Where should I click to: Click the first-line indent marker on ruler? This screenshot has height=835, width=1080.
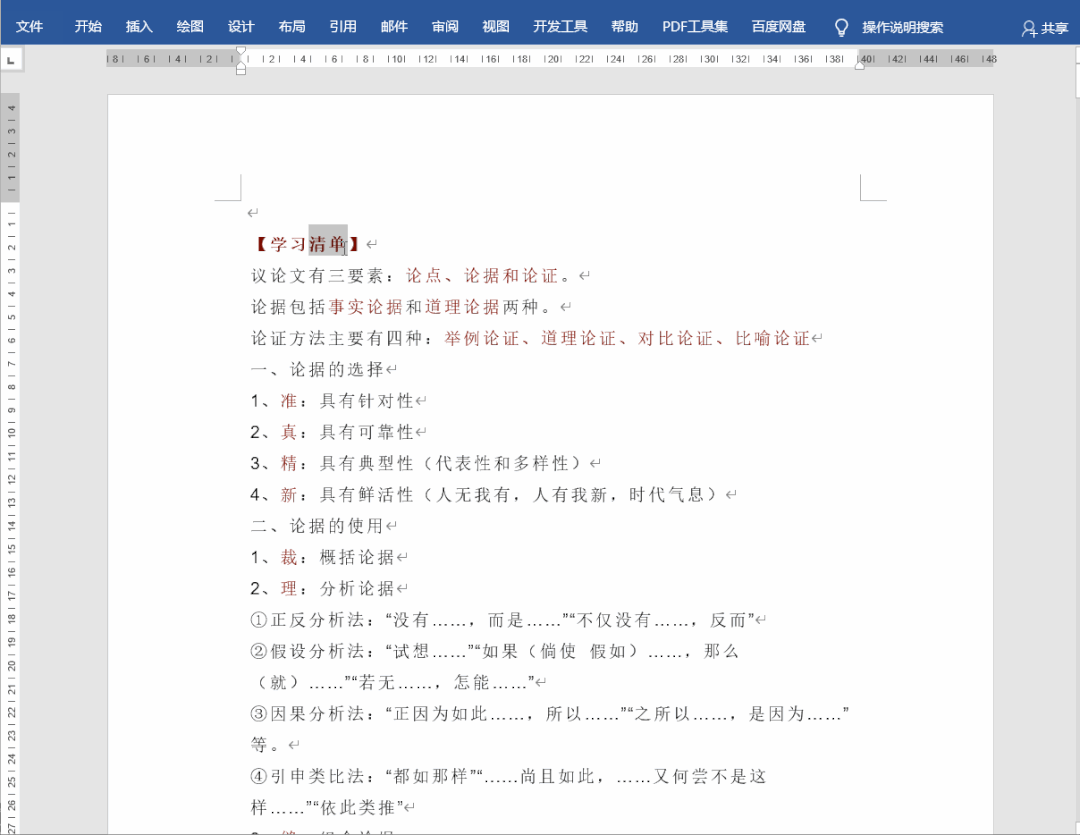click(241, 50)
